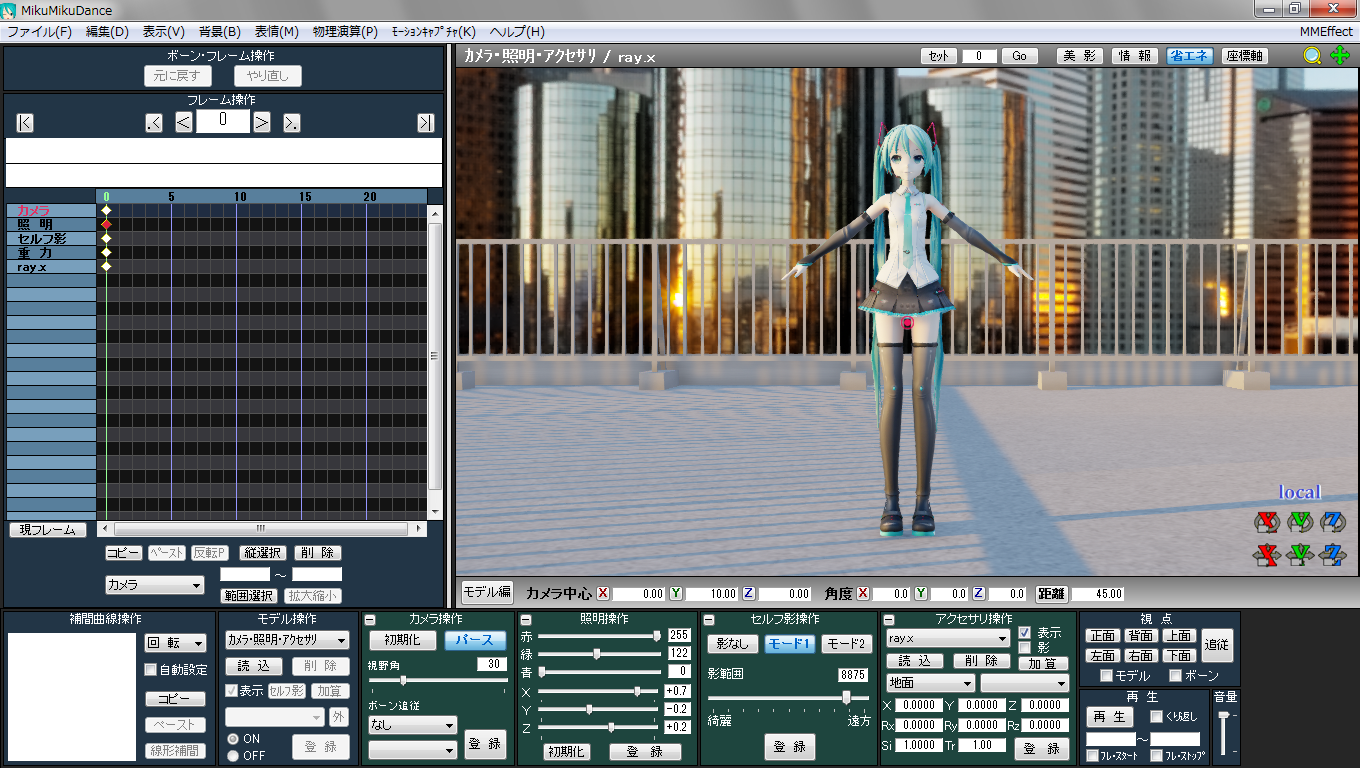Click the 再生 play button
The image size is (1360, 768).
click(1109, 717)
